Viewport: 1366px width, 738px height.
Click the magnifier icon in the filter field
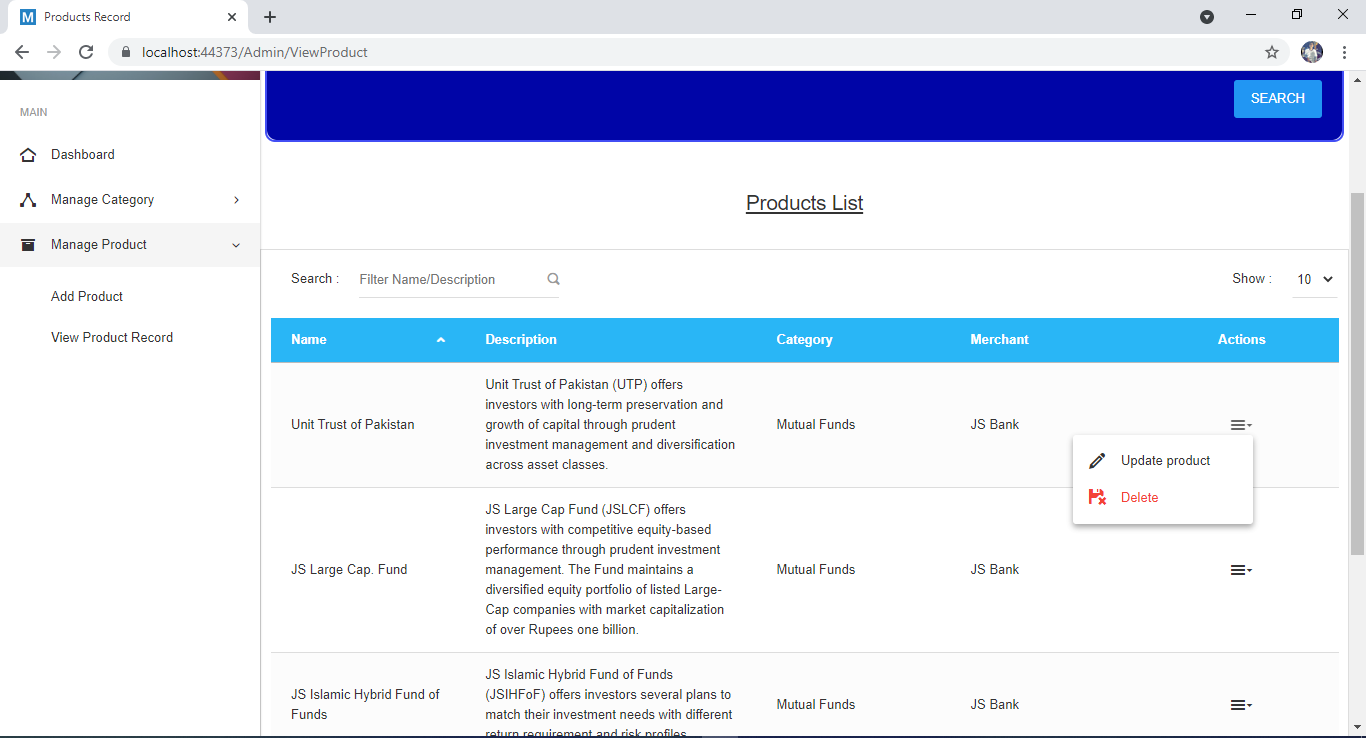(x=553, y=279)
